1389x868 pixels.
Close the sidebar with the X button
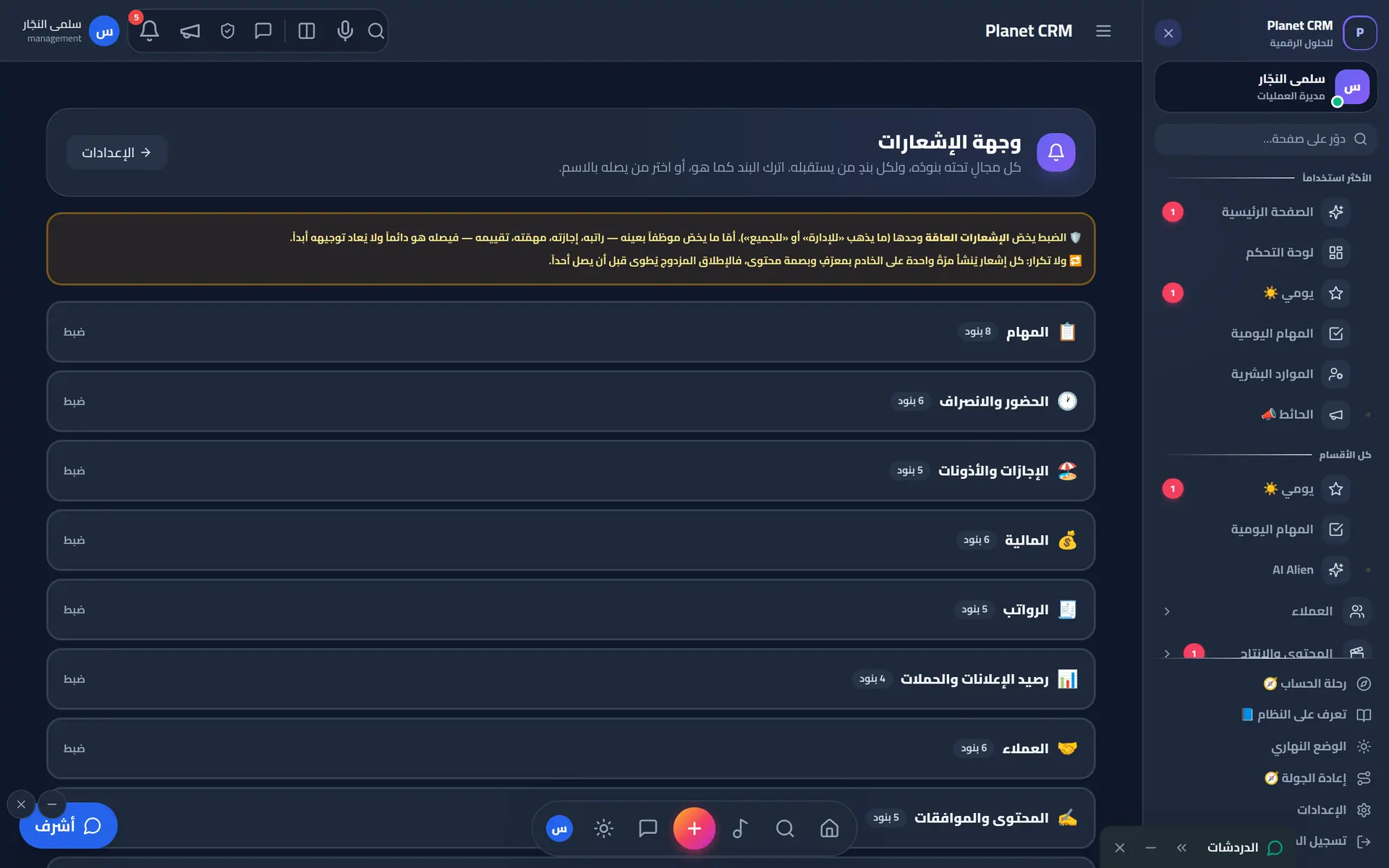[x=1168, y=33]
